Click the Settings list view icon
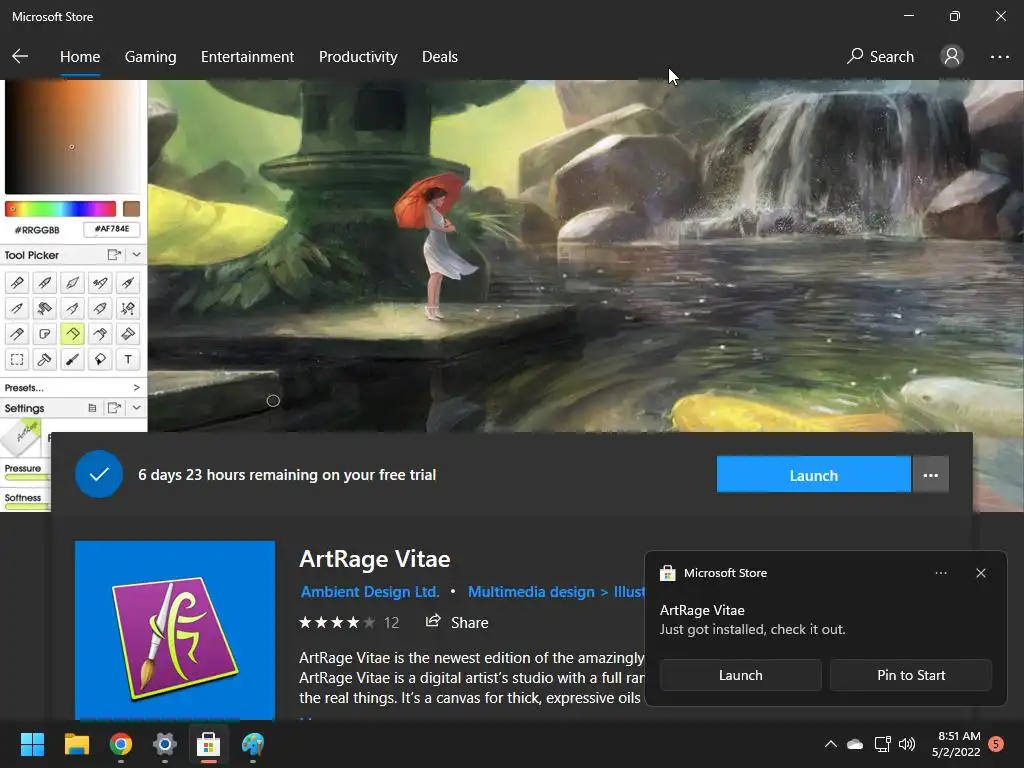The width and height of the screenshot is (1024, 768). click(x=92, y=408)
